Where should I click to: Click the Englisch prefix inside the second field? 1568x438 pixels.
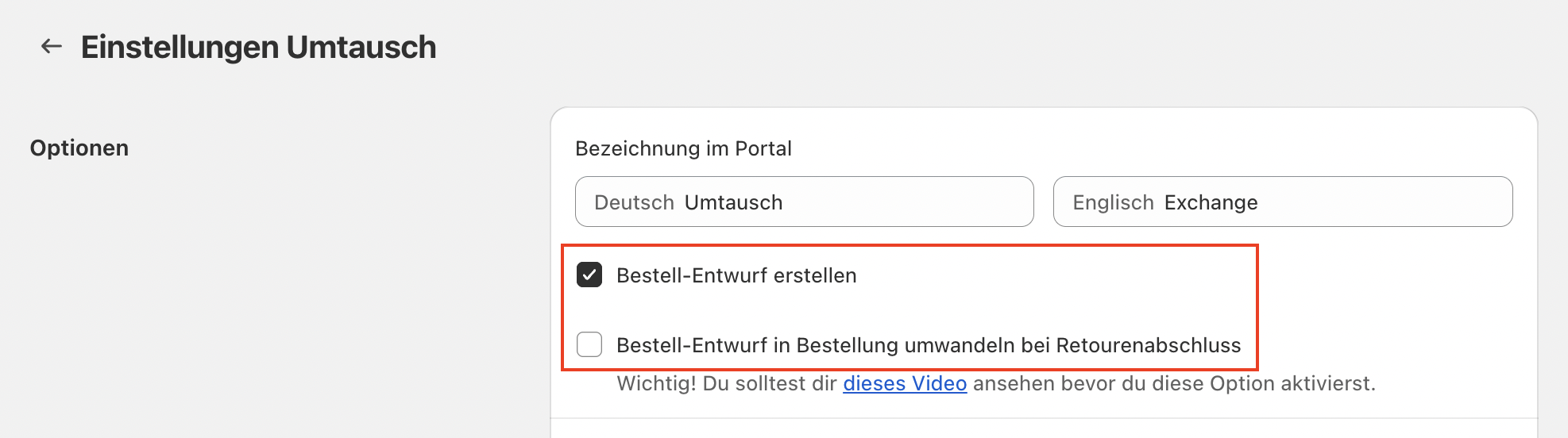point(1113,203)
